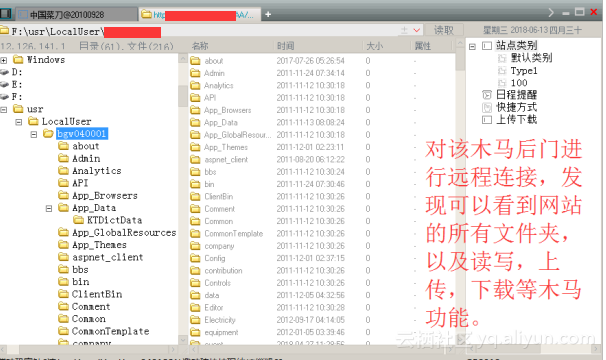Click the Analytics folder icon in file list
The width and height of the screenshot is (606, 360).
pyautogui.click(x=195, y=85)
